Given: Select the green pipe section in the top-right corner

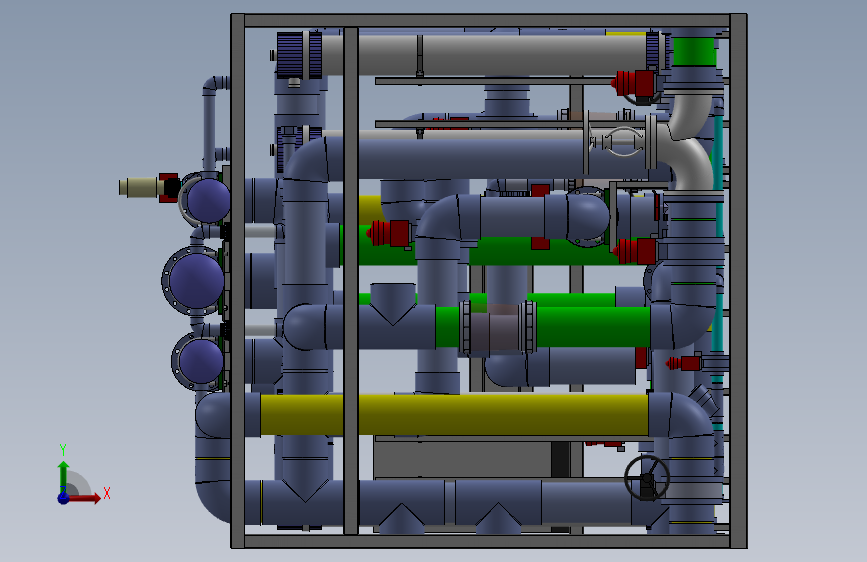Looking at the screenshot, I should click(694, 51).
